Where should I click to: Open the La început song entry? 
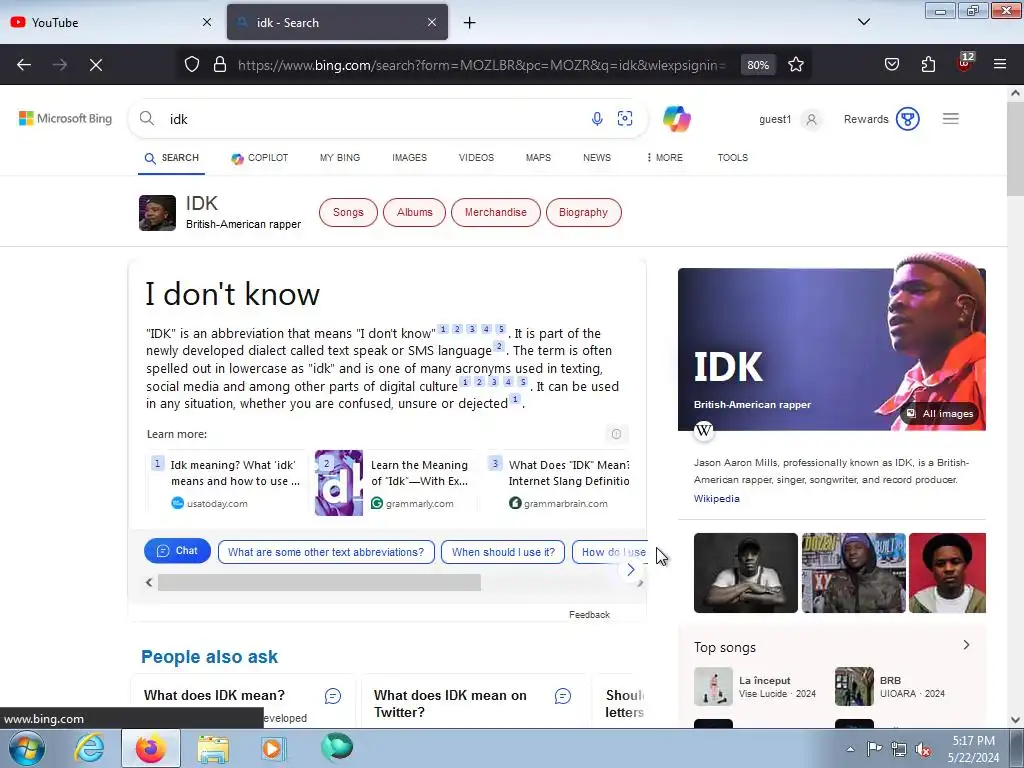pyautogui.click(x=756, y=686)
